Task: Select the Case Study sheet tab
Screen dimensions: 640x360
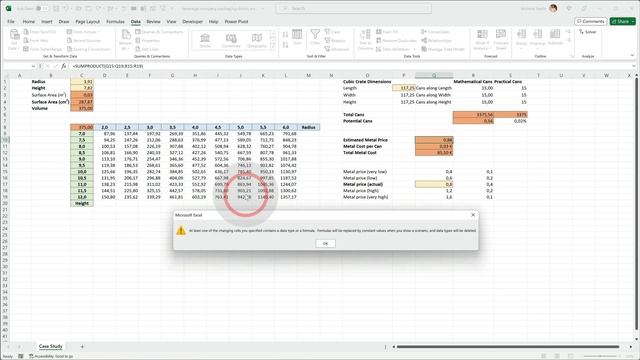Action: pyautogui.click(x=51, y=346)
